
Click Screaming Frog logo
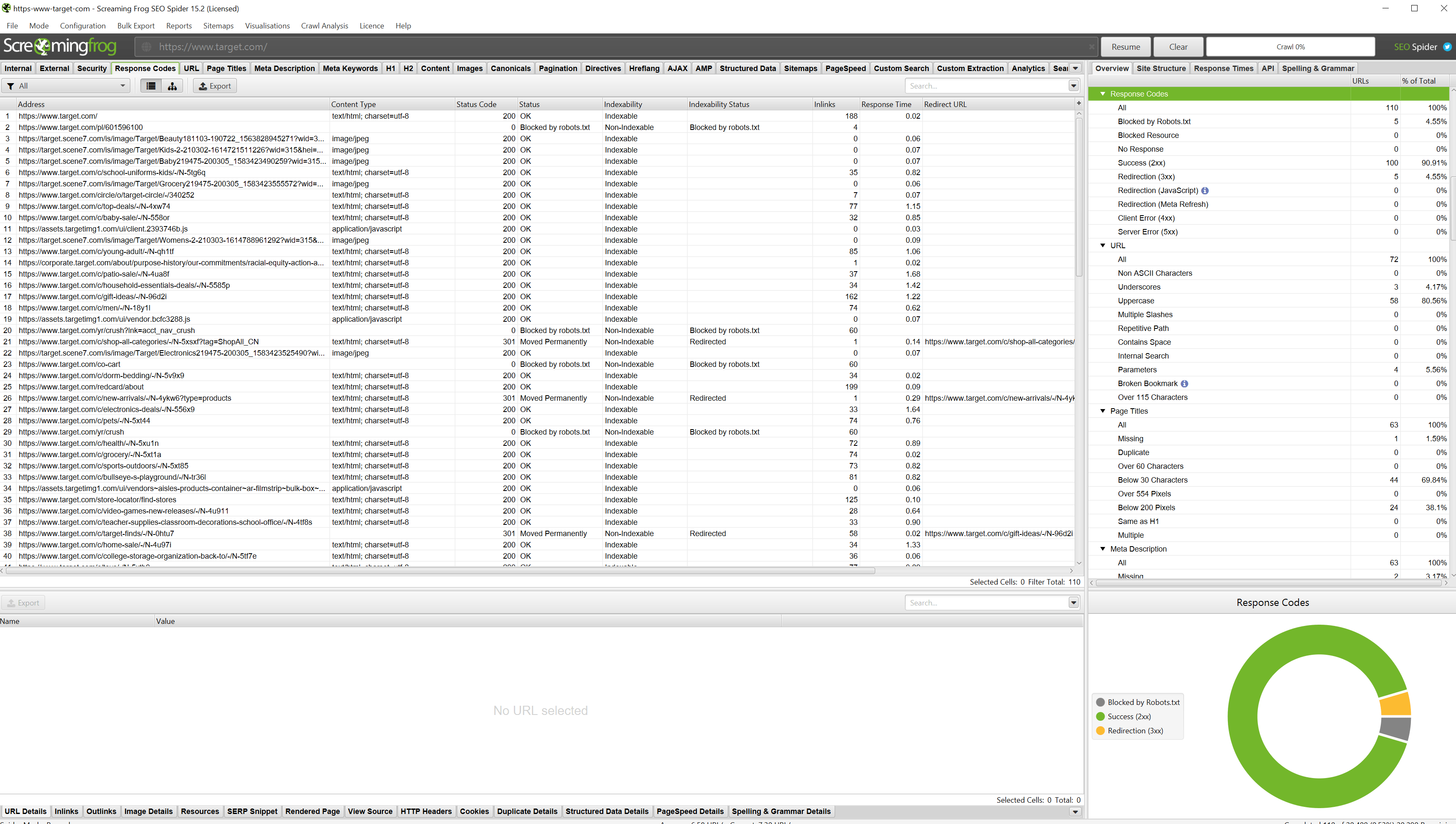[x=59, y=46]
